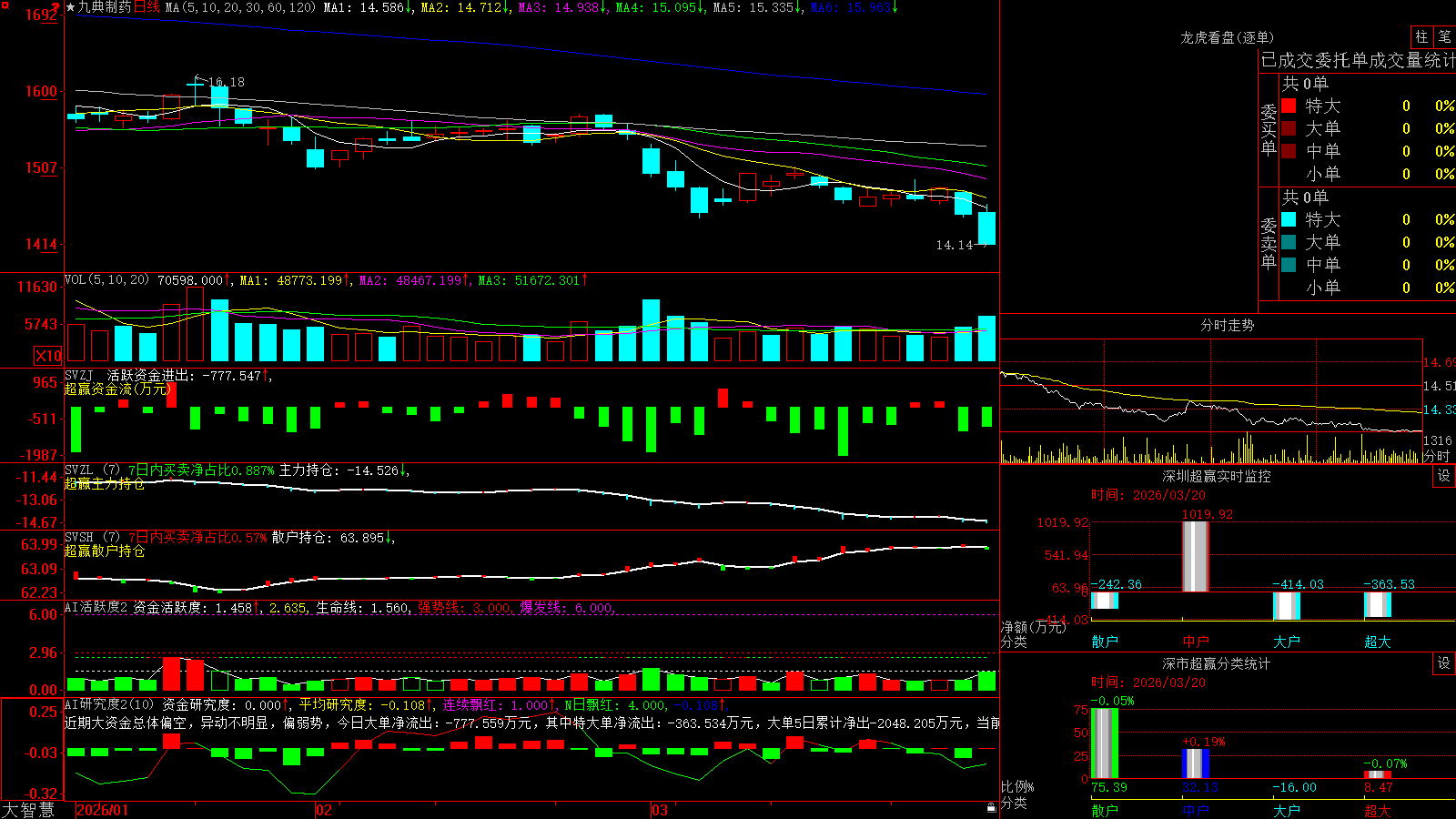
Task: Click the 已成交委托单成交量统计 header
Action: [x=1358, y=60]
